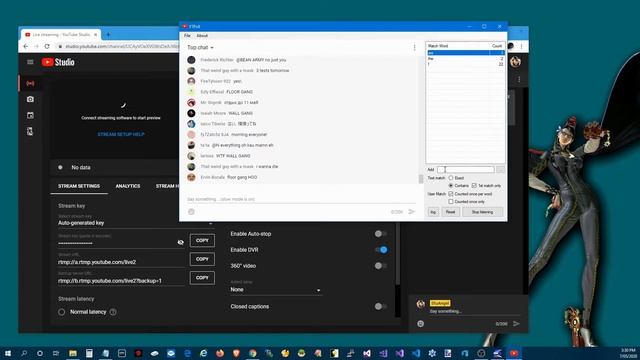Open YouTube Studio hamburger menu
This screenshot has width=640, height=360.
pos(30,62)
